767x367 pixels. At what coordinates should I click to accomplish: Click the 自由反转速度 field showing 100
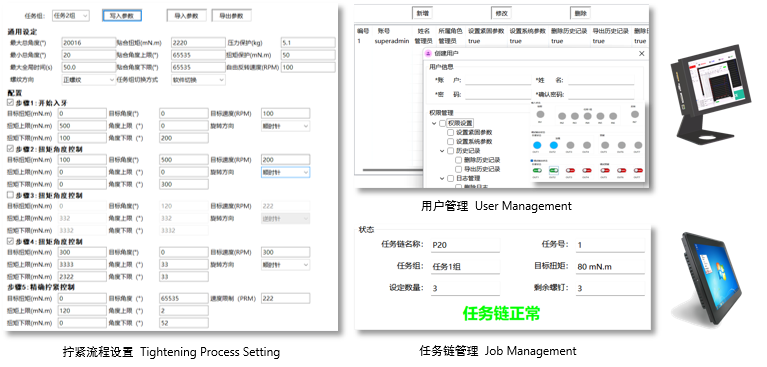308,67
